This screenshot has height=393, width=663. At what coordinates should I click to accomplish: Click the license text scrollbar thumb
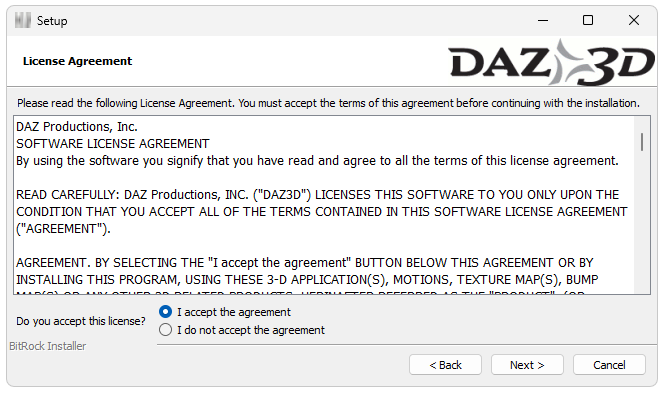pos(642,142)
